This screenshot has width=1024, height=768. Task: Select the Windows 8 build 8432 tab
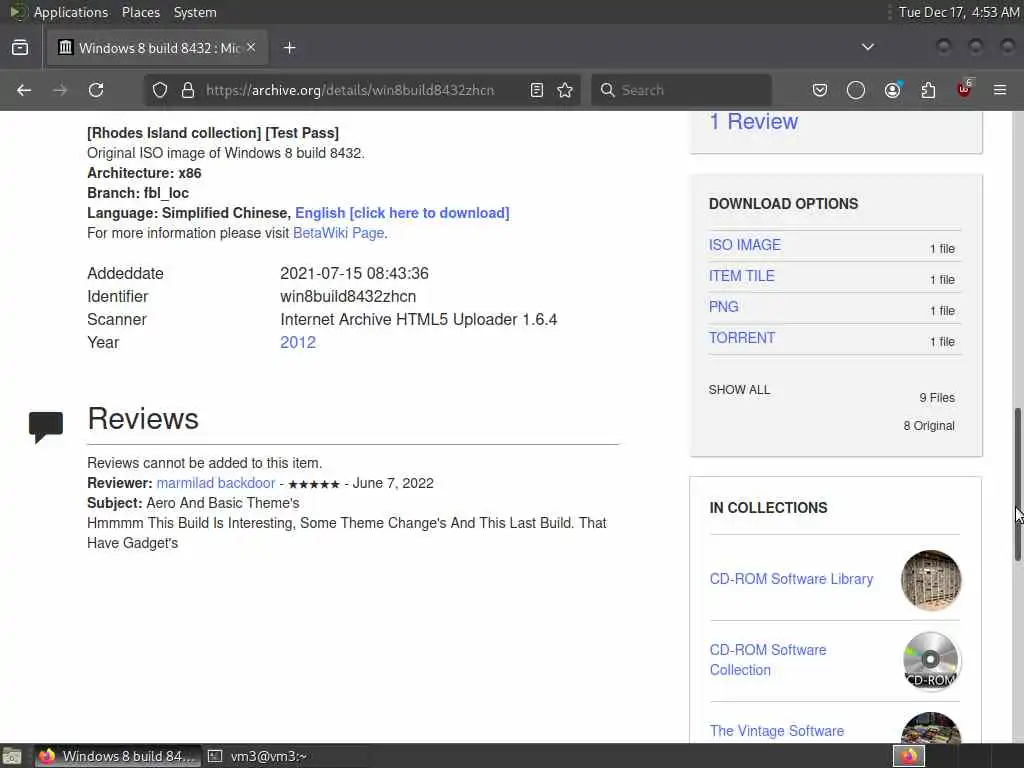[157, 48]
